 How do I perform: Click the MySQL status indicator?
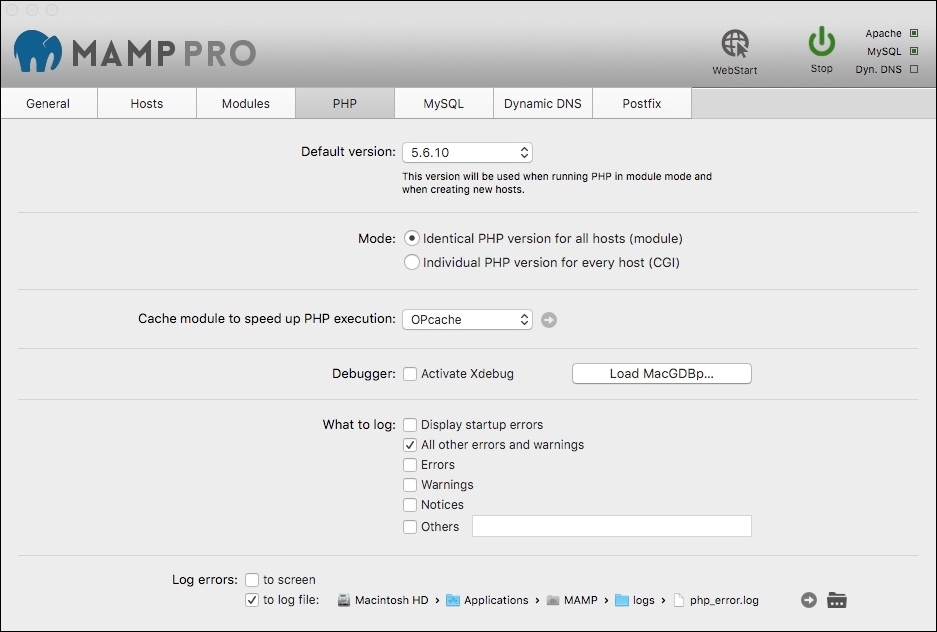pos(914,51)
